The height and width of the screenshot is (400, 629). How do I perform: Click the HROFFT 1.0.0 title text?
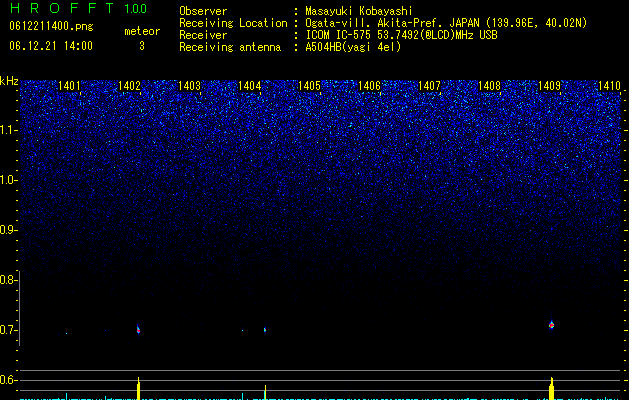78,8
